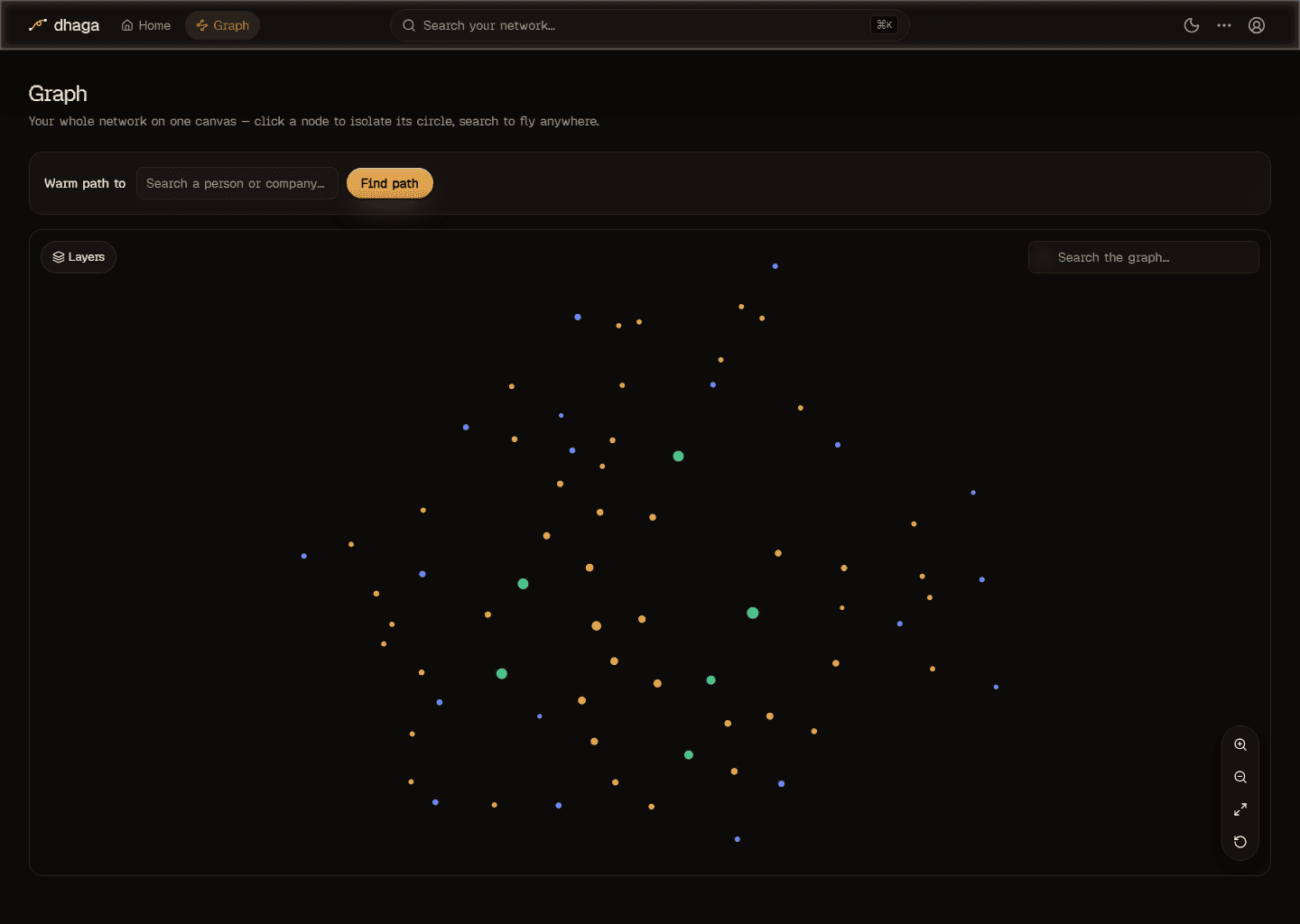Zoom in on the graph canvas
This screenshot has height=924, width=1300.
tap(1240, 744)
